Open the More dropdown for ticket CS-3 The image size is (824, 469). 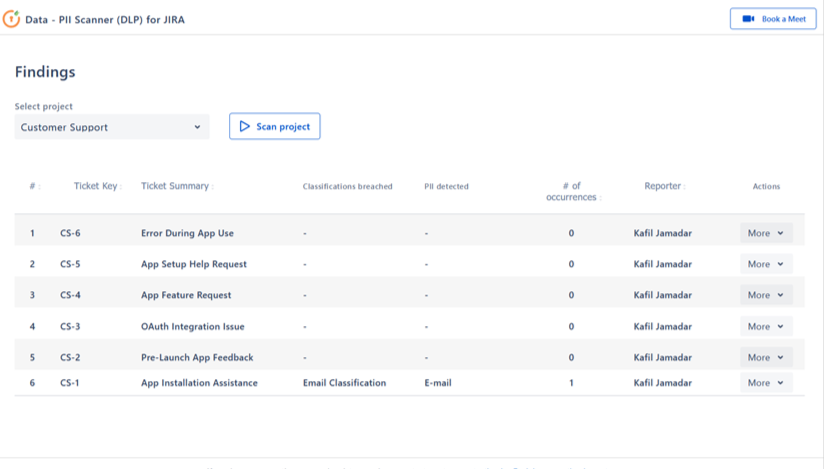(x=766, y=326)
